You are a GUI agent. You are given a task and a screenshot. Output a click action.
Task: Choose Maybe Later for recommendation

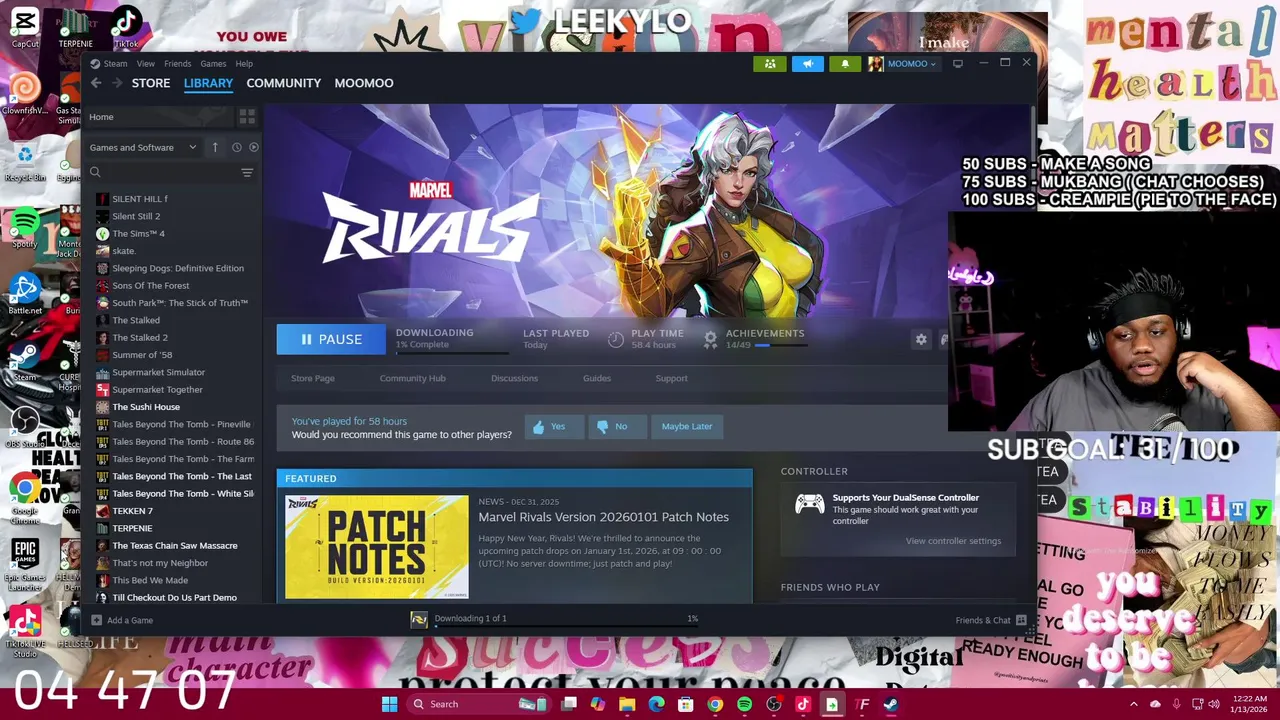pos(687,426)
